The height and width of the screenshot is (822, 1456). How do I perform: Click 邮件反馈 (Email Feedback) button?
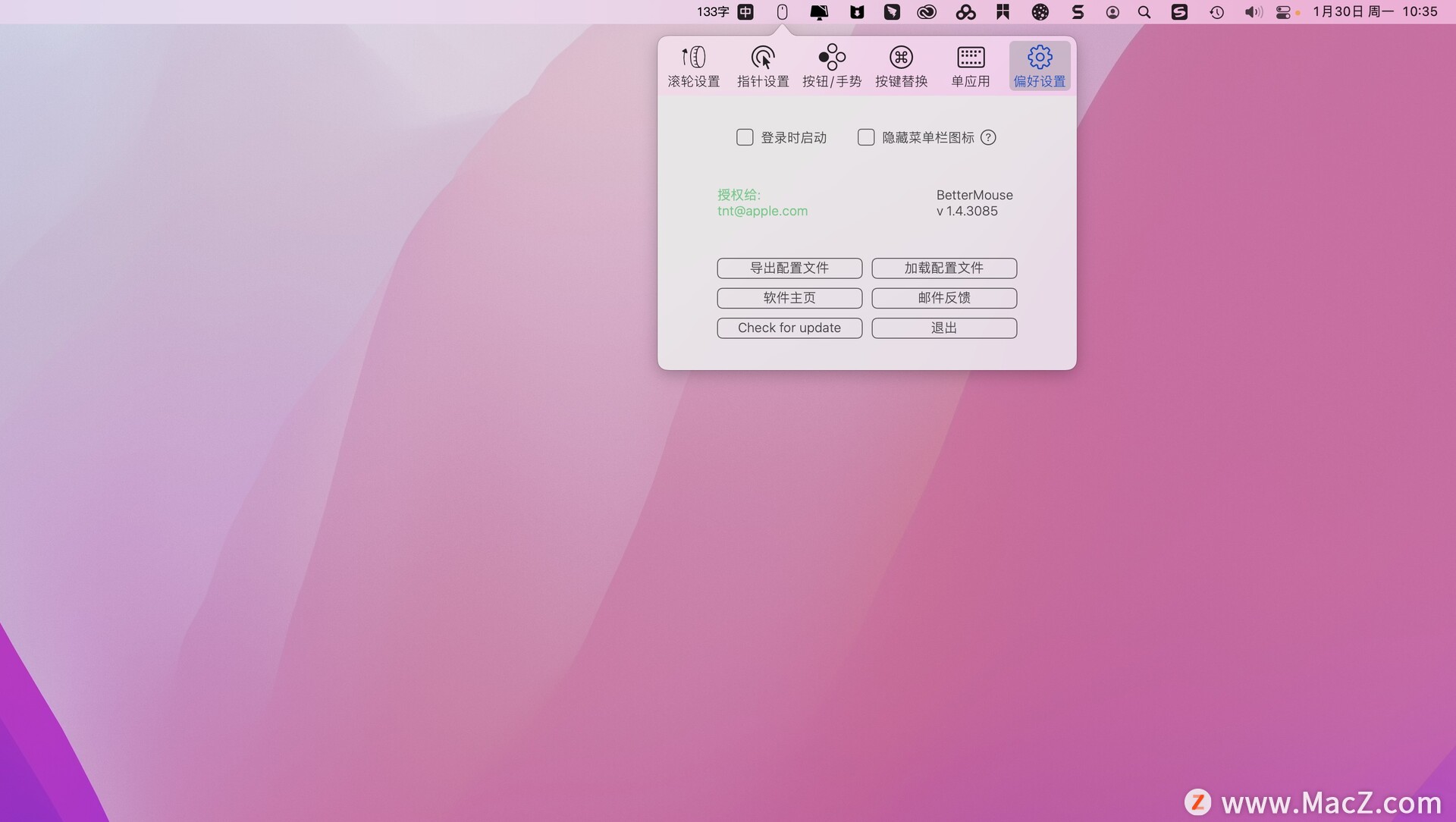(x=943, y=297)
